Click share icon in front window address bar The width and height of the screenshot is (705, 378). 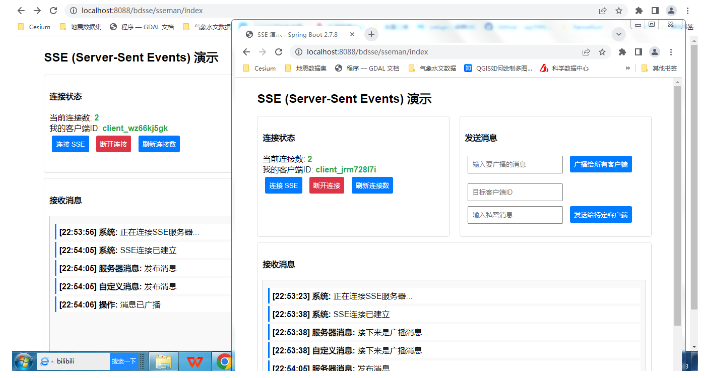(x=586, y=52)
